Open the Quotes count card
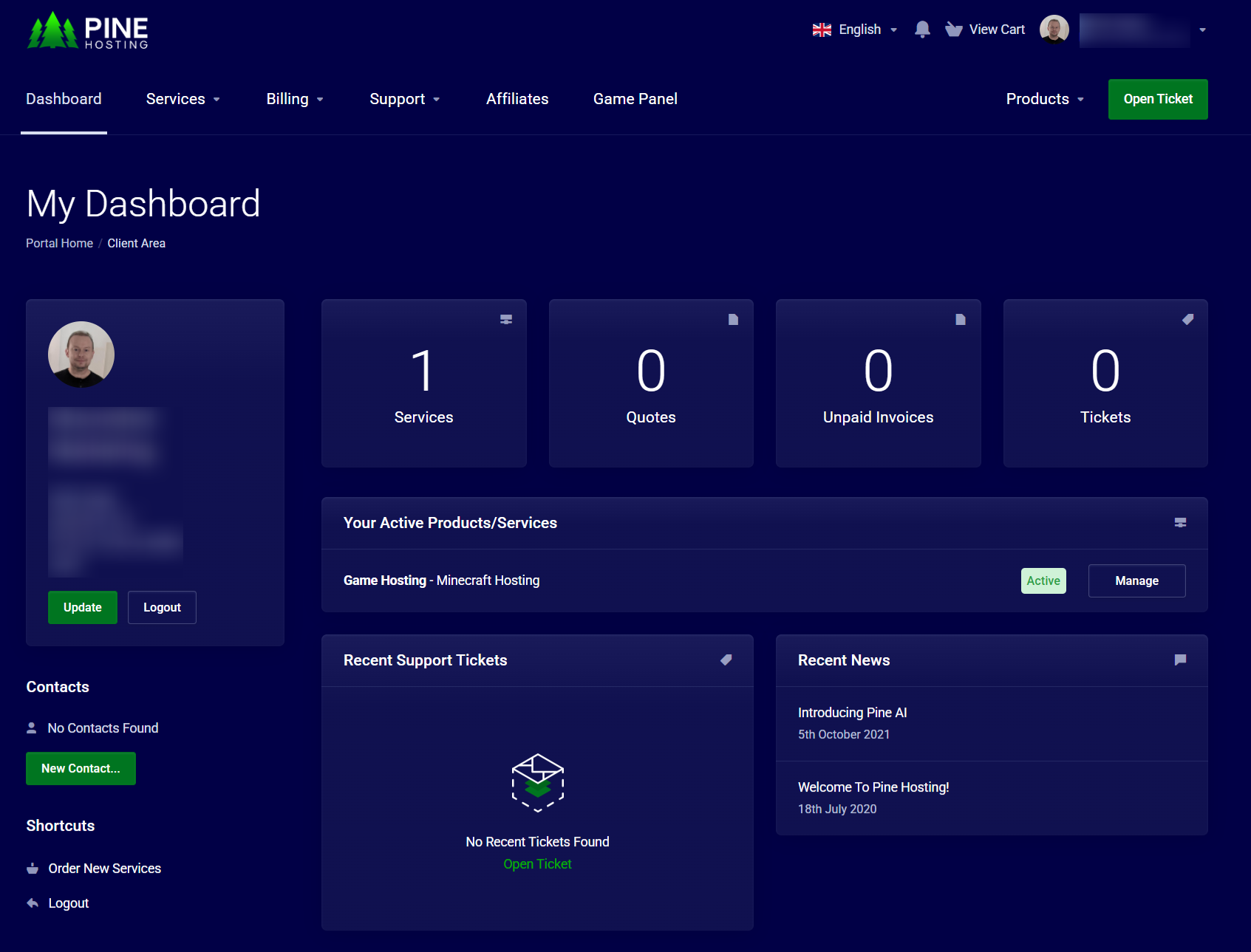Image resolution: width=1251 pixels, height=952 pixels. (651, 383)
